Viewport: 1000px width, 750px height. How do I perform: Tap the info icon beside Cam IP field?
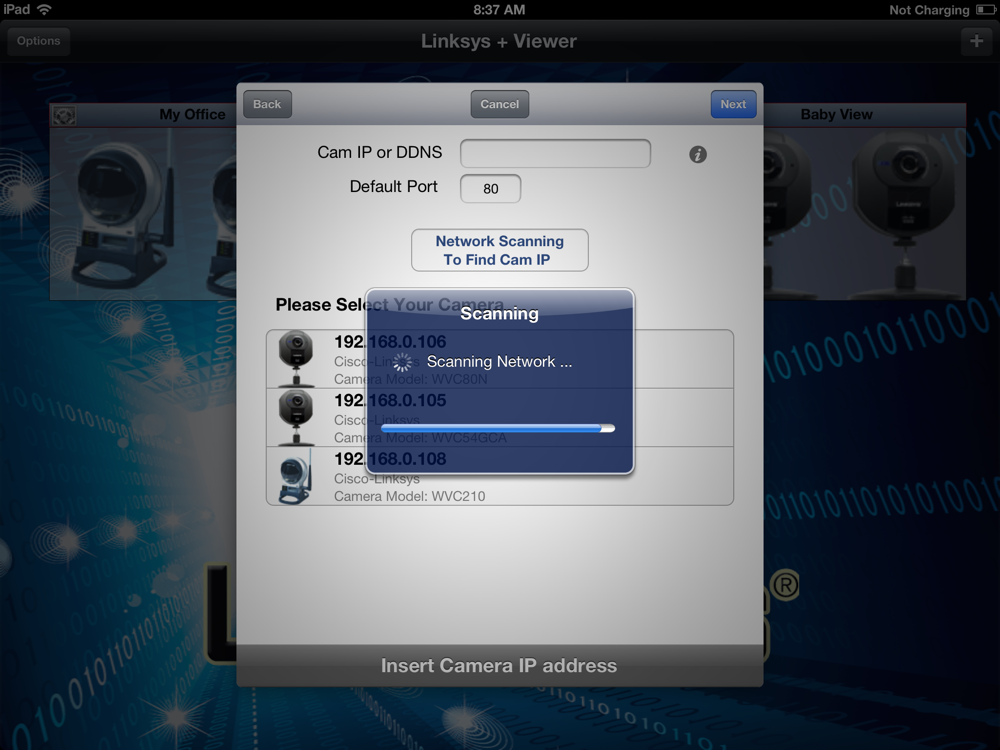698,154
